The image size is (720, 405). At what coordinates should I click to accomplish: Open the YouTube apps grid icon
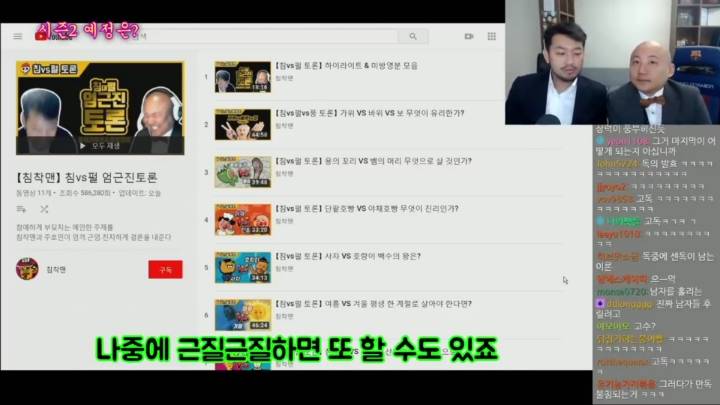(x=491, y=36)
